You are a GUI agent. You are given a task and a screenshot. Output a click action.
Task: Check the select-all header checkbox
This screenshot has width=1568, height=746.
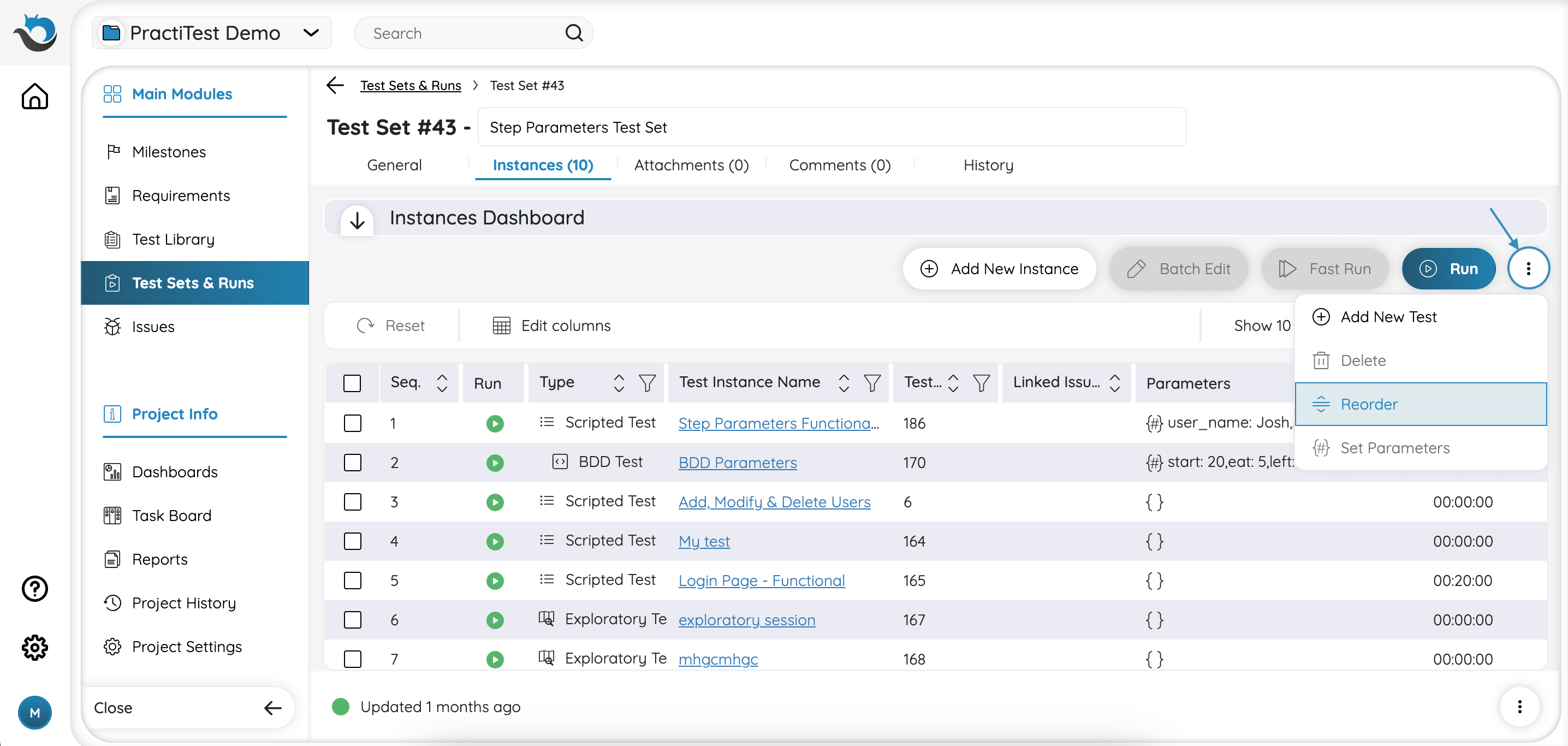(x=352, y=383)
